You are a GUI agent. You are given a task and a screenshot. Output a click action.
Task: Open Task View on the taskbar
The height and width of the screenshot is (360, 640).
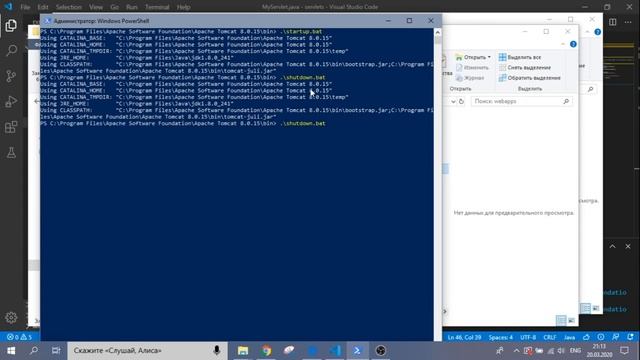click(56, 351)
